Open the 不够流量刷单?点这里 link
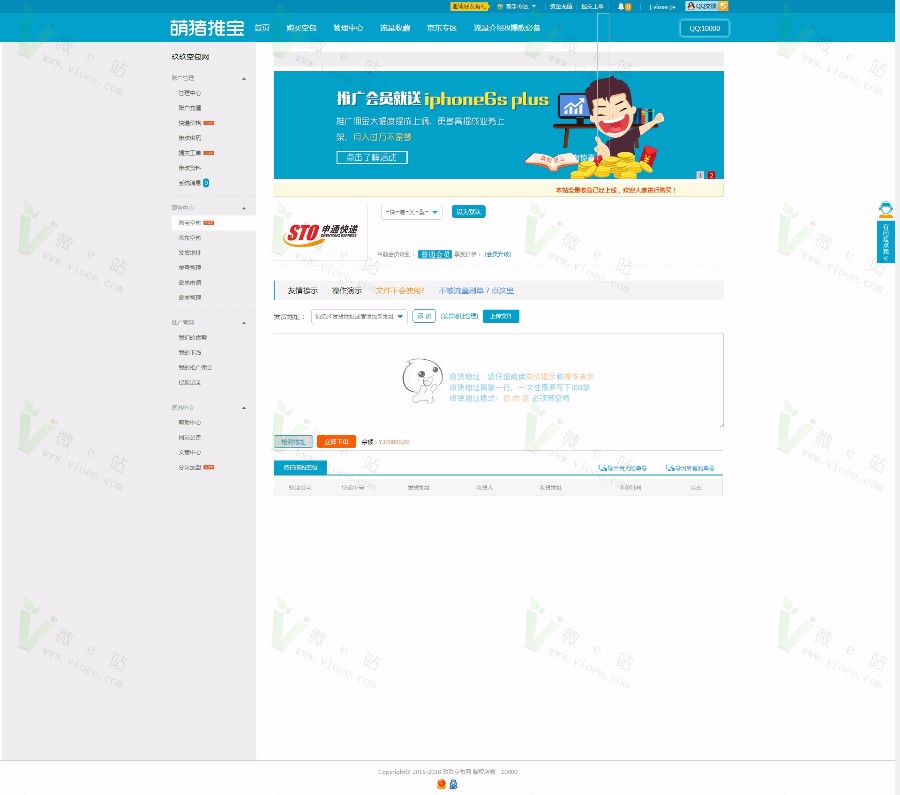Image resolution: width=900 pixels, height=795 pixels. 476,290
